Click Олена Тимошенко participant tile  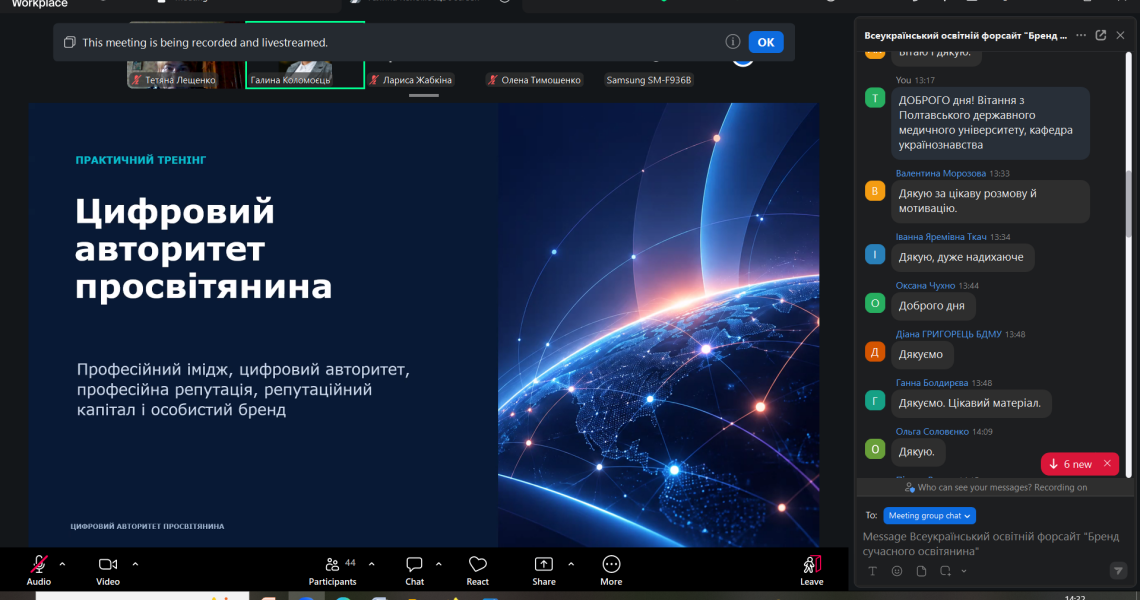534,80
